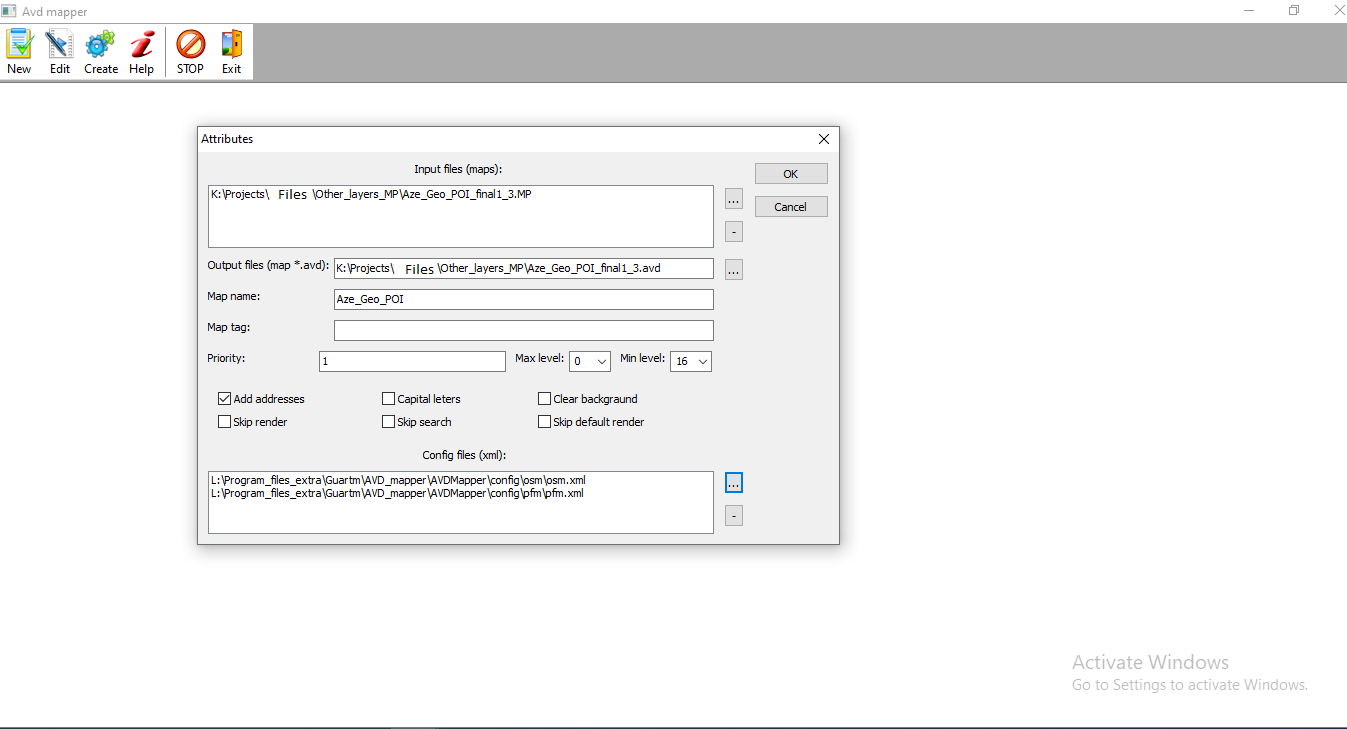Browse for output avd file
The width and height of the screenshot is (1347, 729).
tap(734, 269)
